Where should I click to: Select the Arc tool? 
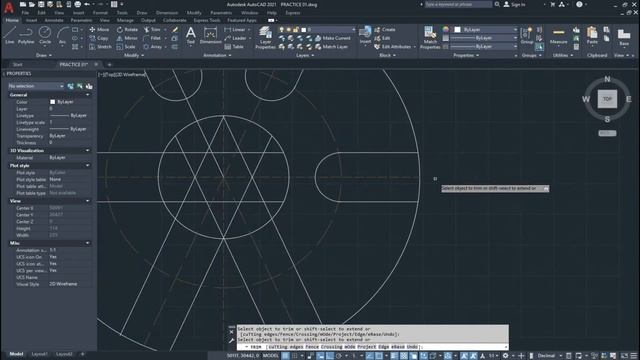click(62, 35)
